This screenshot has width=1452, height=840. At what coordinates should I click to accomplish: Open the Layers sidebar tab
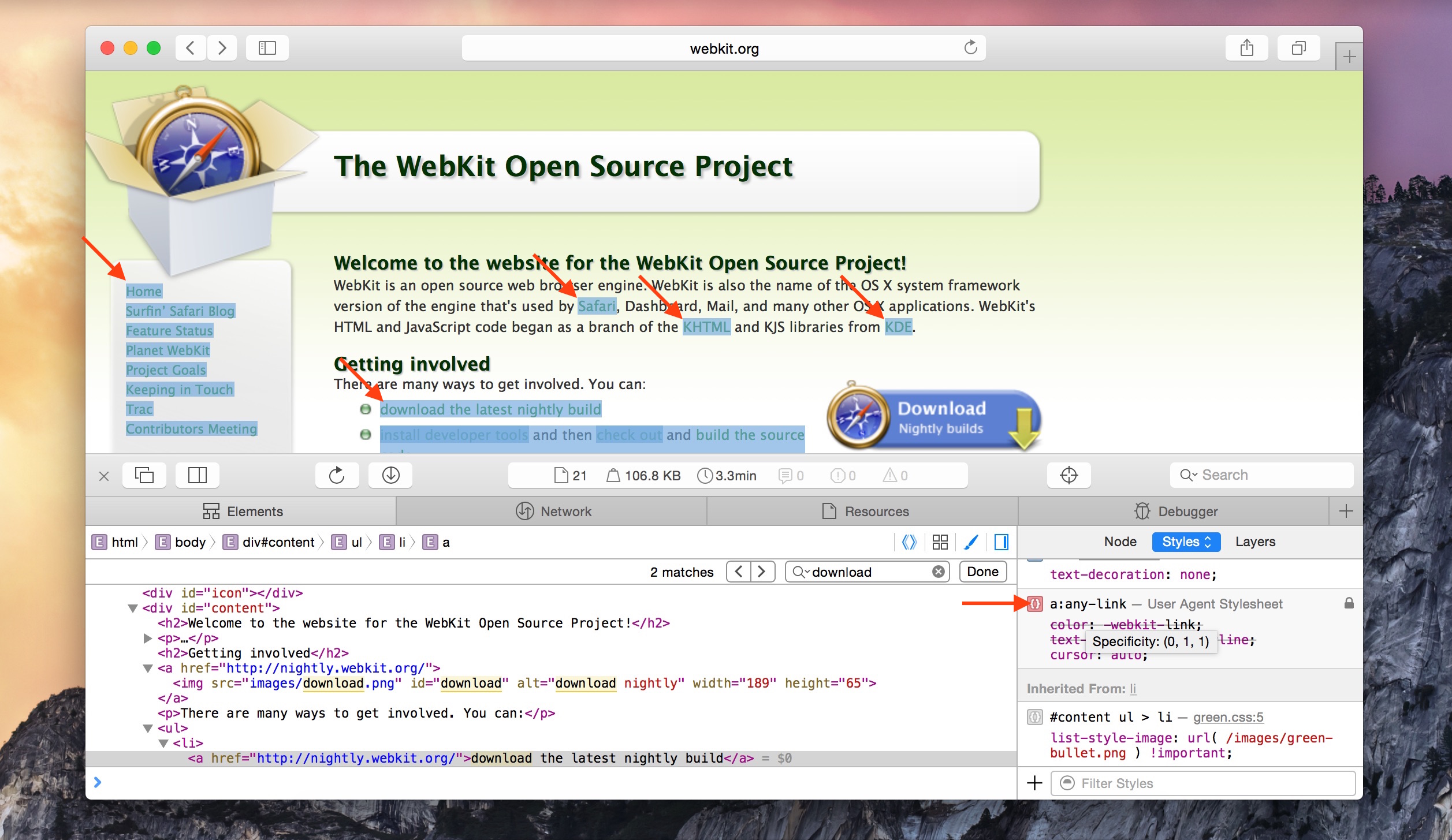click(x=1255, y=542)
